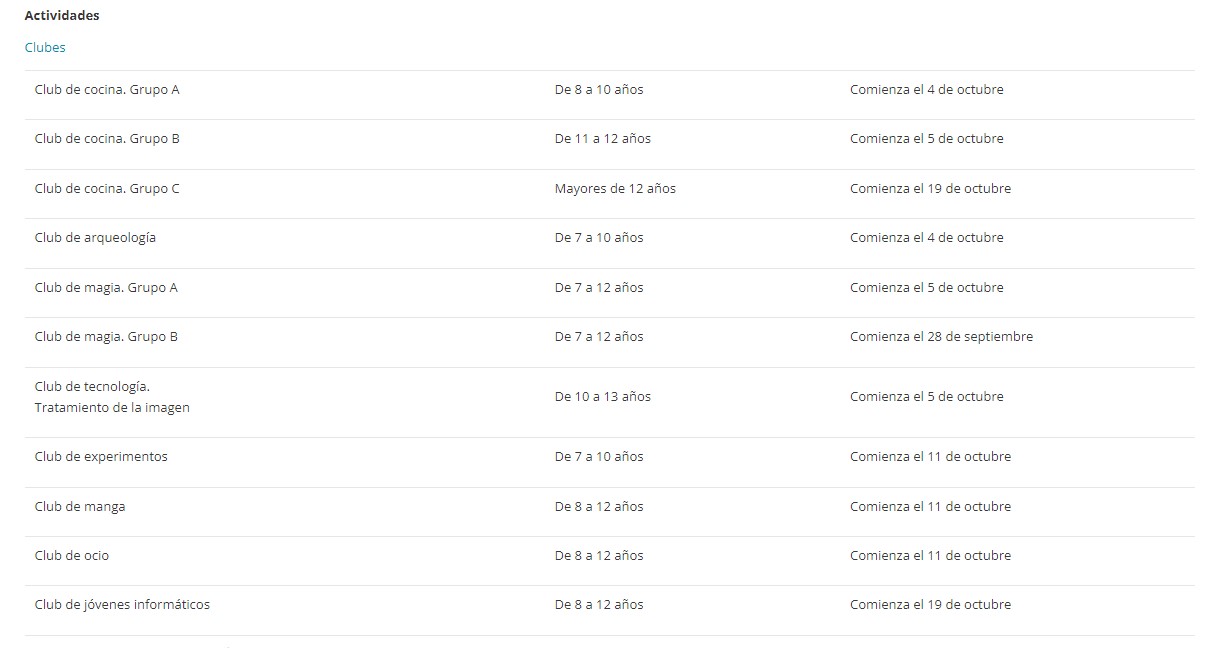This screenshot has width=1226, height=648.
Task: Click Club de cocina. Grupo B
Action: click(x=107, y=139)
